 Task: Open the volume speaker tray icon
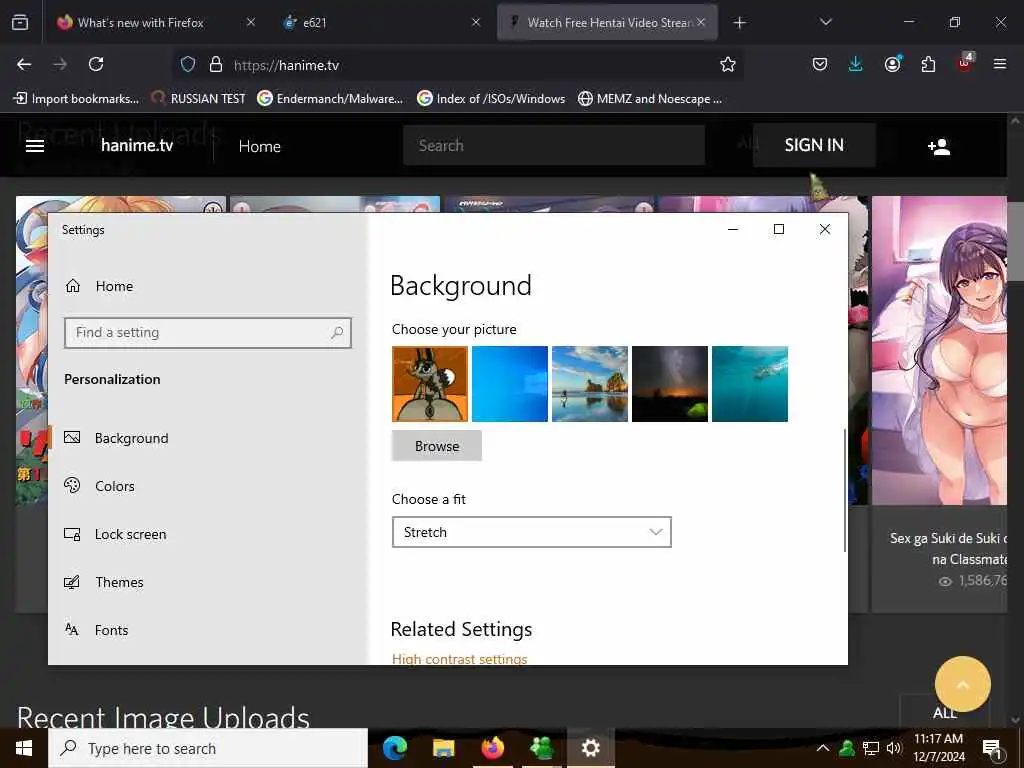tap(893, 748)
